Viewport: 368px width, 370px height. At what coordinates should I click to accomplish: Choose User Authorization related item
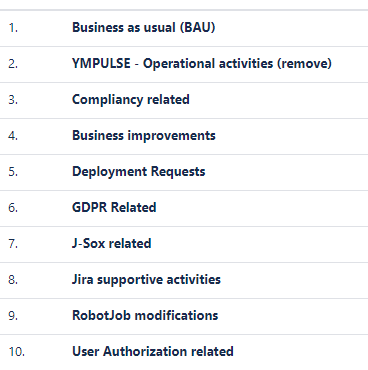tap(153, 352)
